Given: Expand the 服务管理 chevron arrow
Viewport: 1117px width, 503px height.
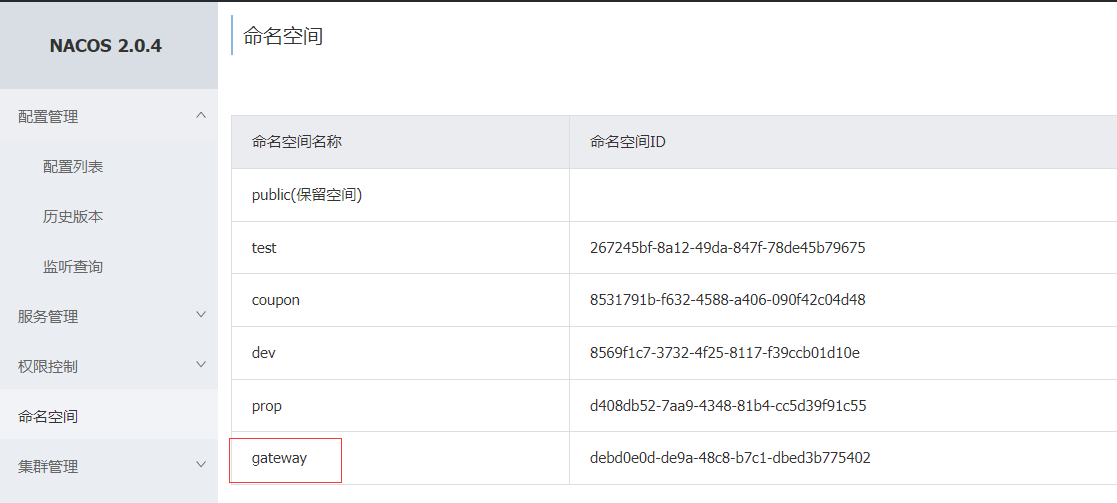Looking at the screenshot, I should (x=201, y=315).
